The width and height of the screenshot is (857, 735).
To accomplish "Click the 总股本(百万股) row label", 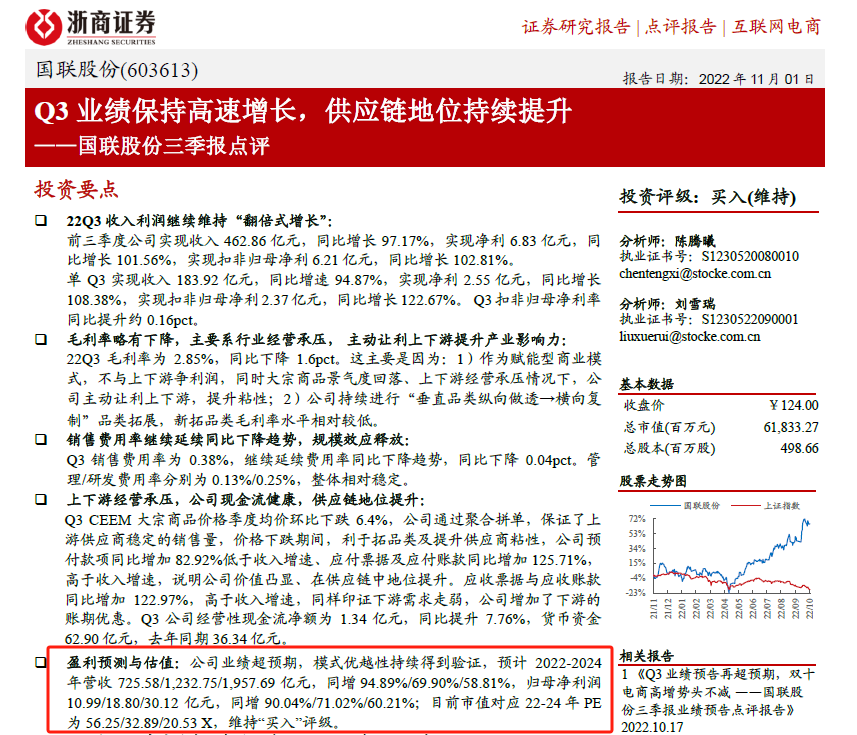I will pos(670,449).
